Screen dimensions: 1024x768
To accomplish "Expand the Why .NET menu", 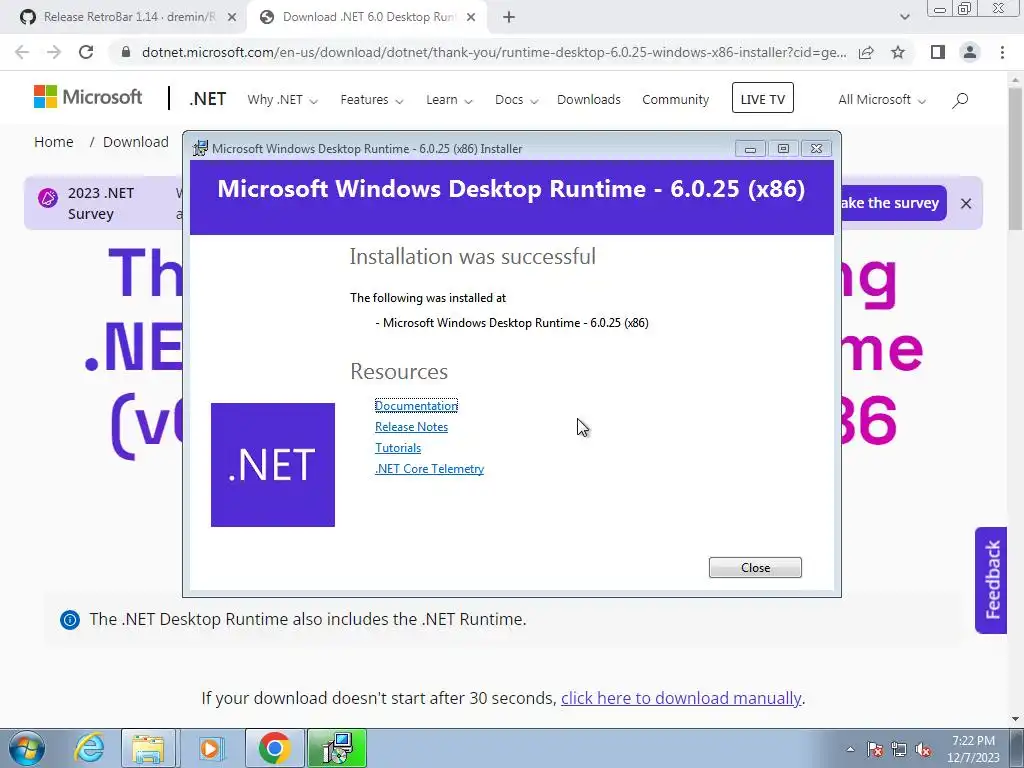I will click(282, 99).
